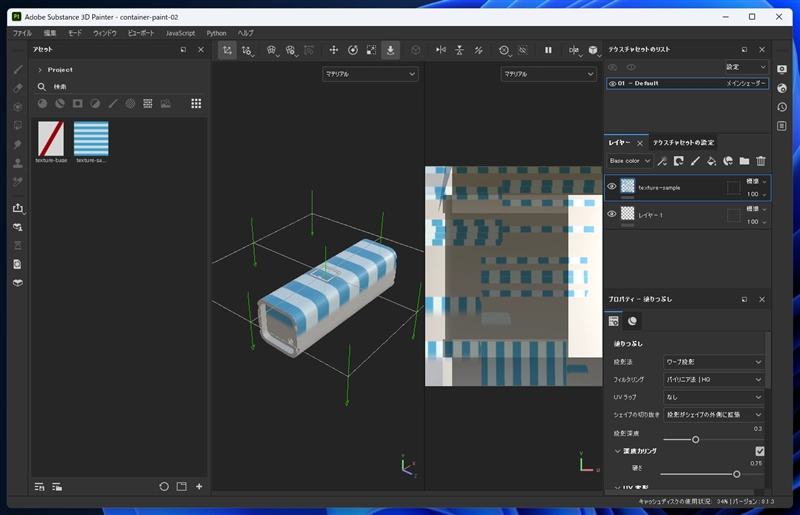
Task: Expand the Project tree in assets panel
Action: pyautogui.click(x=40, y=70)
